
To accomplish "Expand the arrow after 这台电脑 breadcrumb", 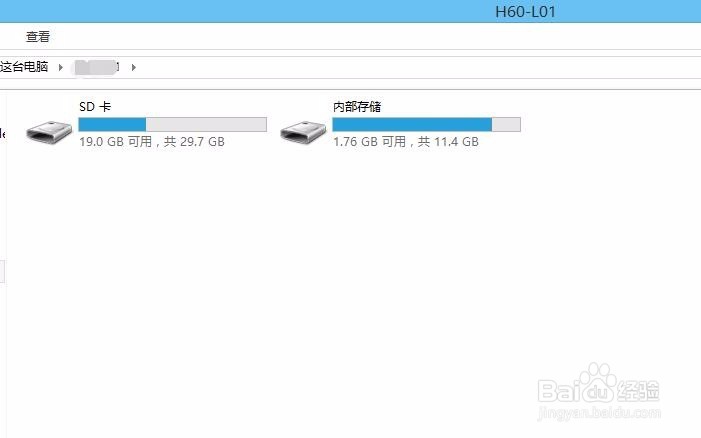I will click(x=60, y=67).
